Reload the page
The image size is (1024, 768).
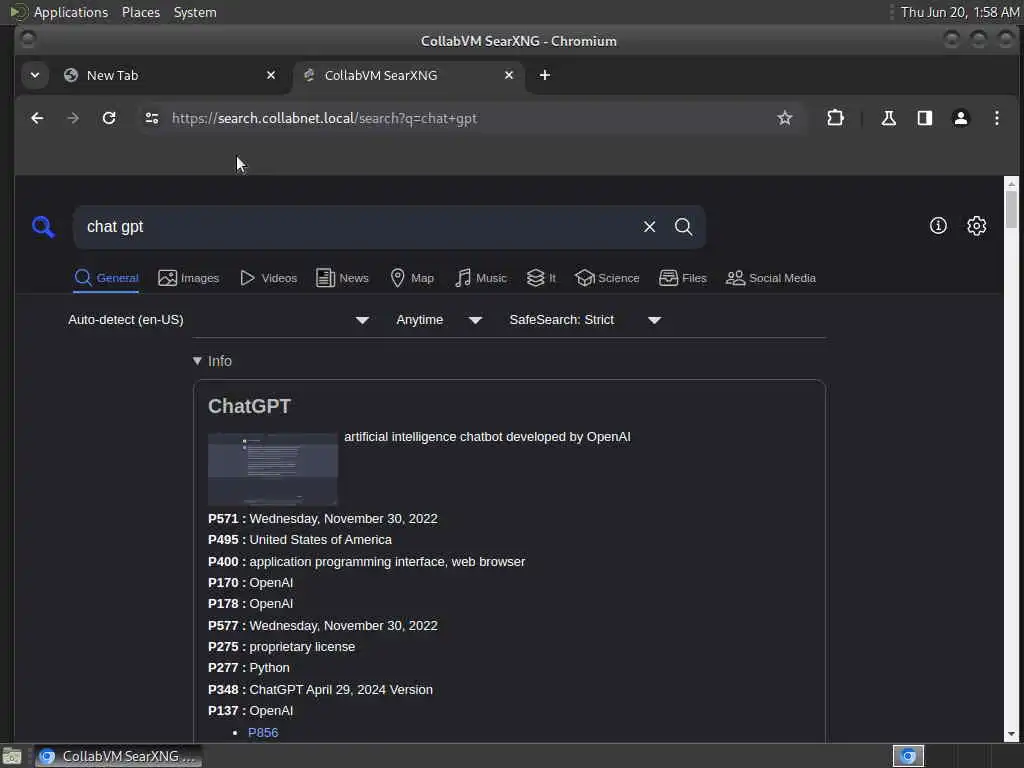pyautogui.click(x=109, y=118)
